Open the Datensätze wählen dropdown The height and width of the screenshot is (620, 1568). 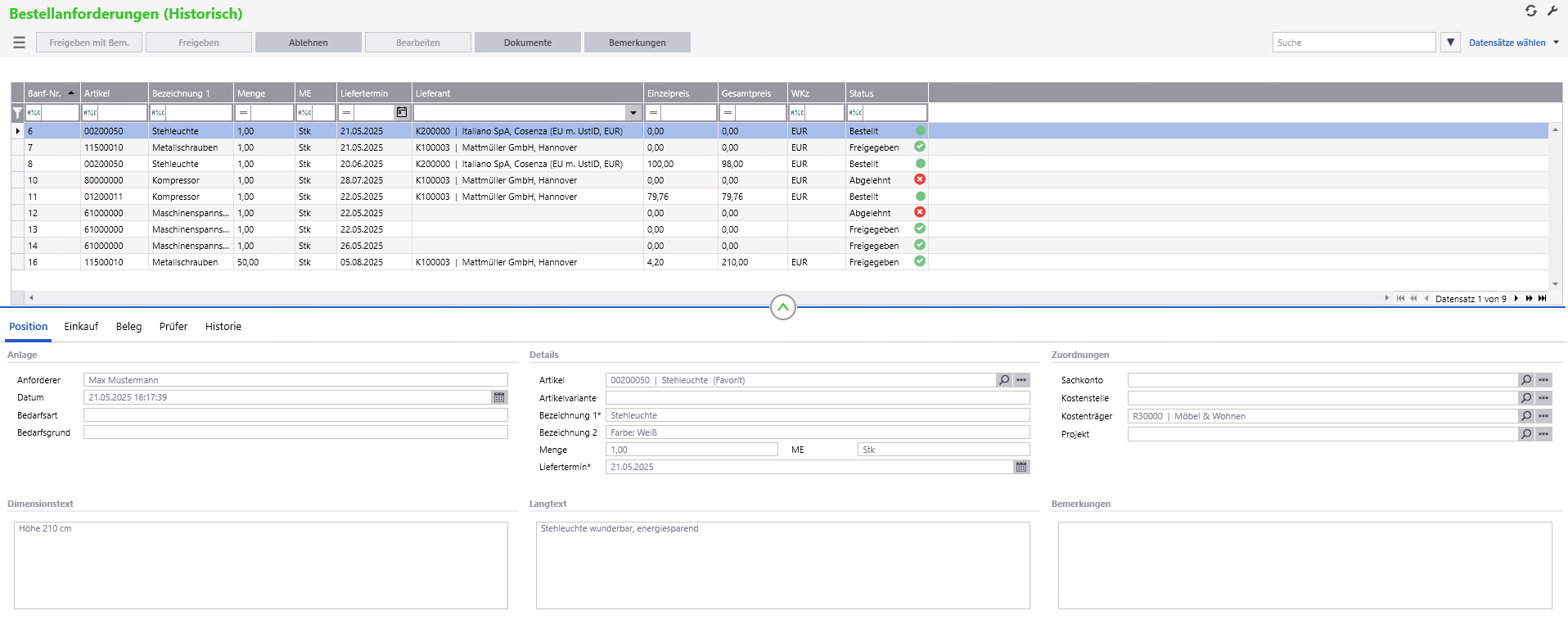click(1513, 43)
